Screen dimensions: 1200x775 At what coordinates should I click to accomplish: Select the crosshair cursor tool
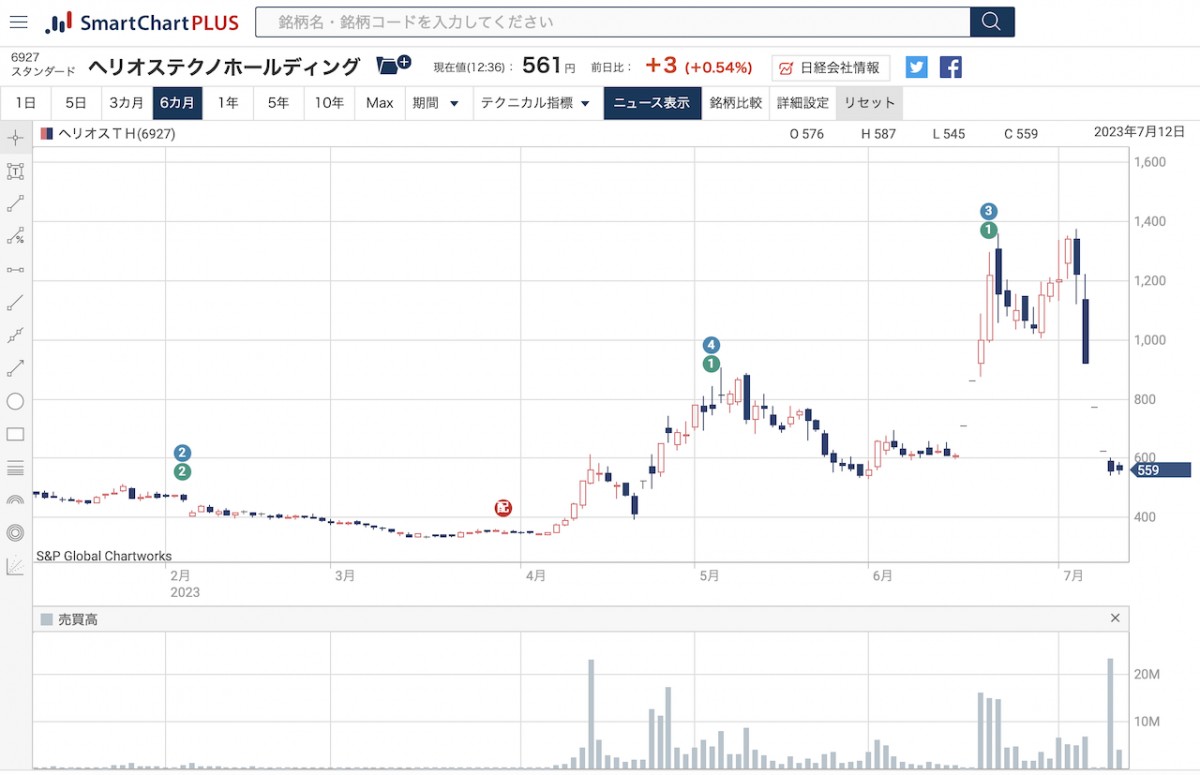[15, 138]
